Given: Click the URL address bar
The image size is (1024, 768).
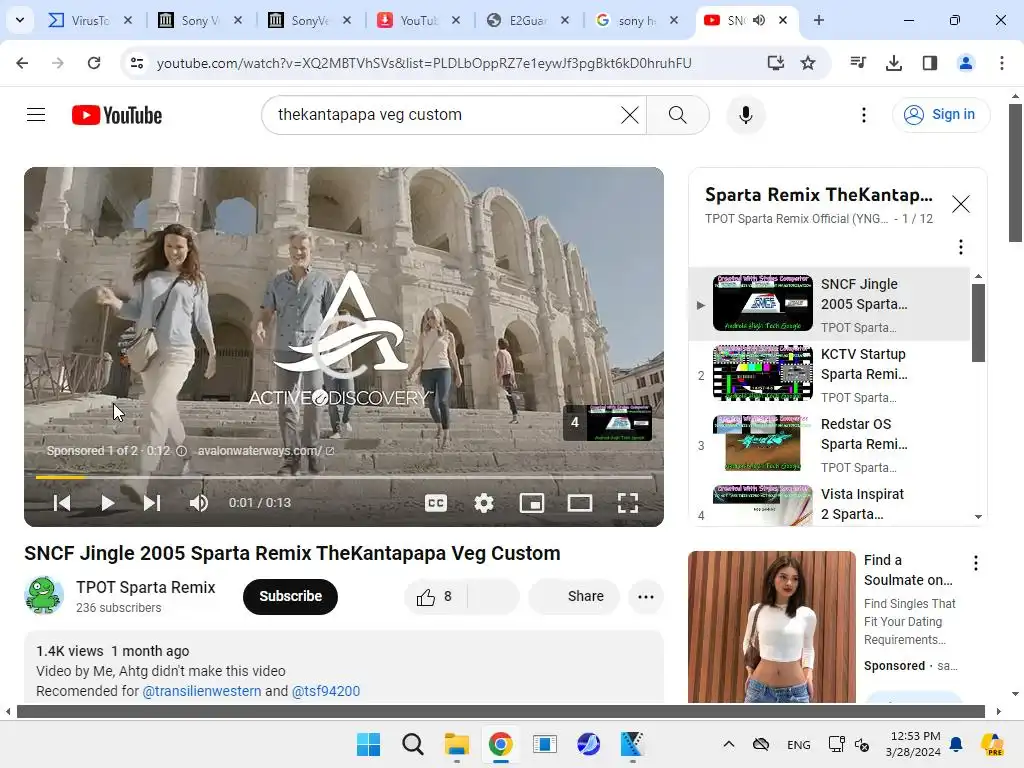Looking at the screenshot, I should tap(424, 63).
